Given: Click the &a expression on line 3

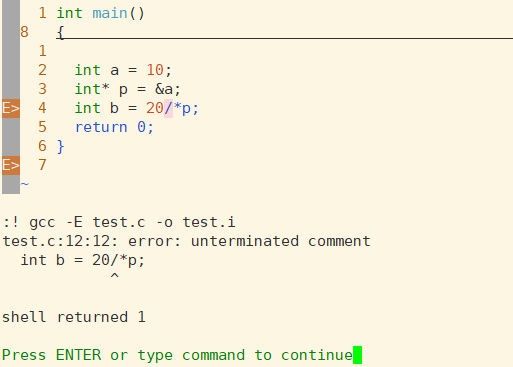Looking at the screenshot, I should pos(164,89).
